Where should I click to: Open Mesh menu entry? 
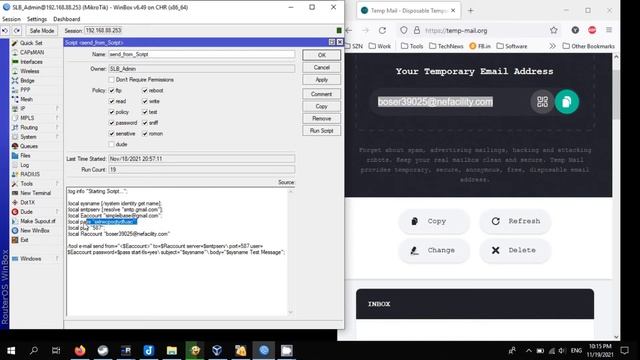click(x=26, y=99)
